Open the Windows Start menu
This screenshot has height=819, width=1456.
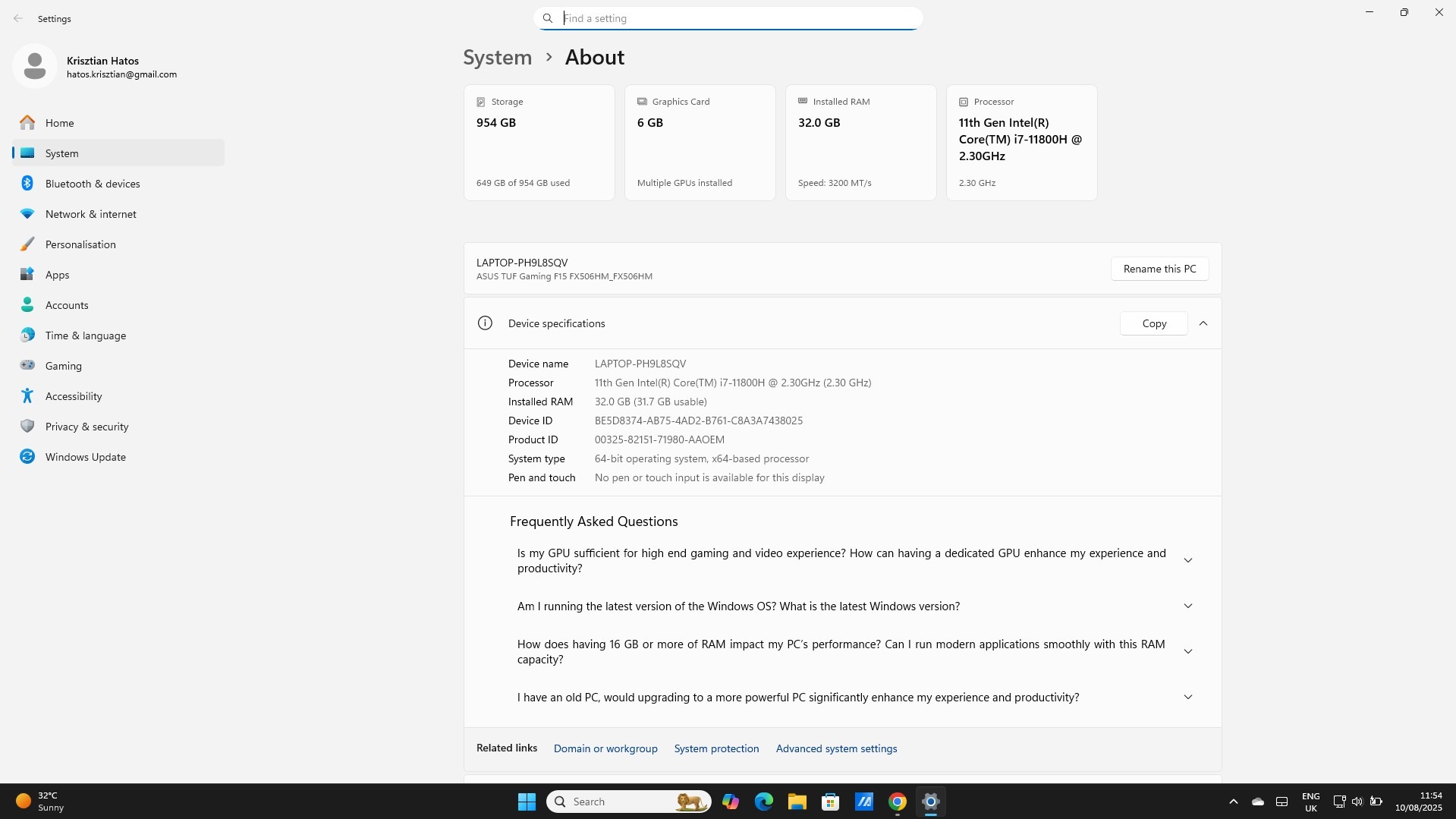pyautogui.click(x=527, y=802)
